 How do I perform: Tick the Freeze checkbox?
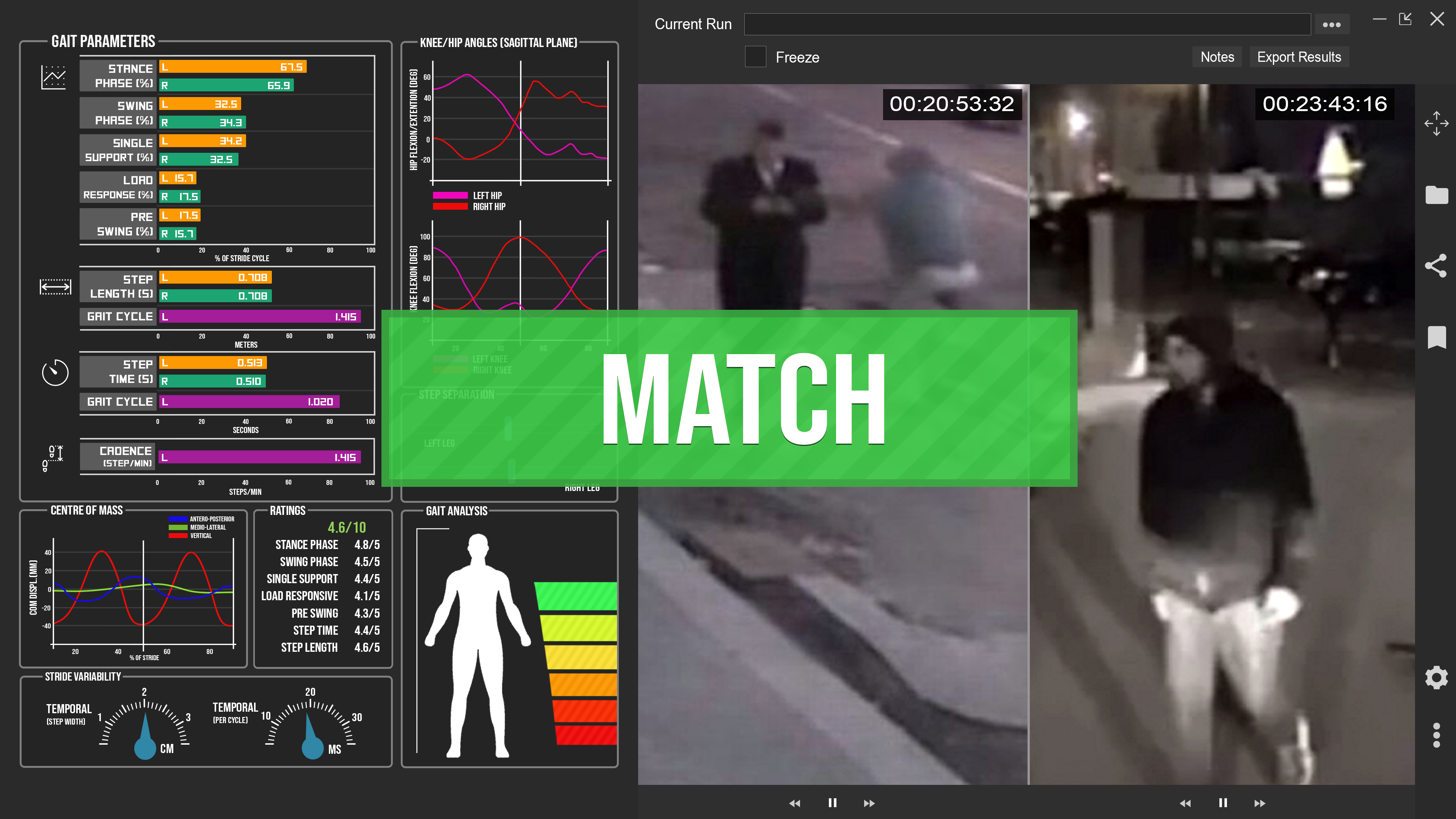(x=755, y=56)
